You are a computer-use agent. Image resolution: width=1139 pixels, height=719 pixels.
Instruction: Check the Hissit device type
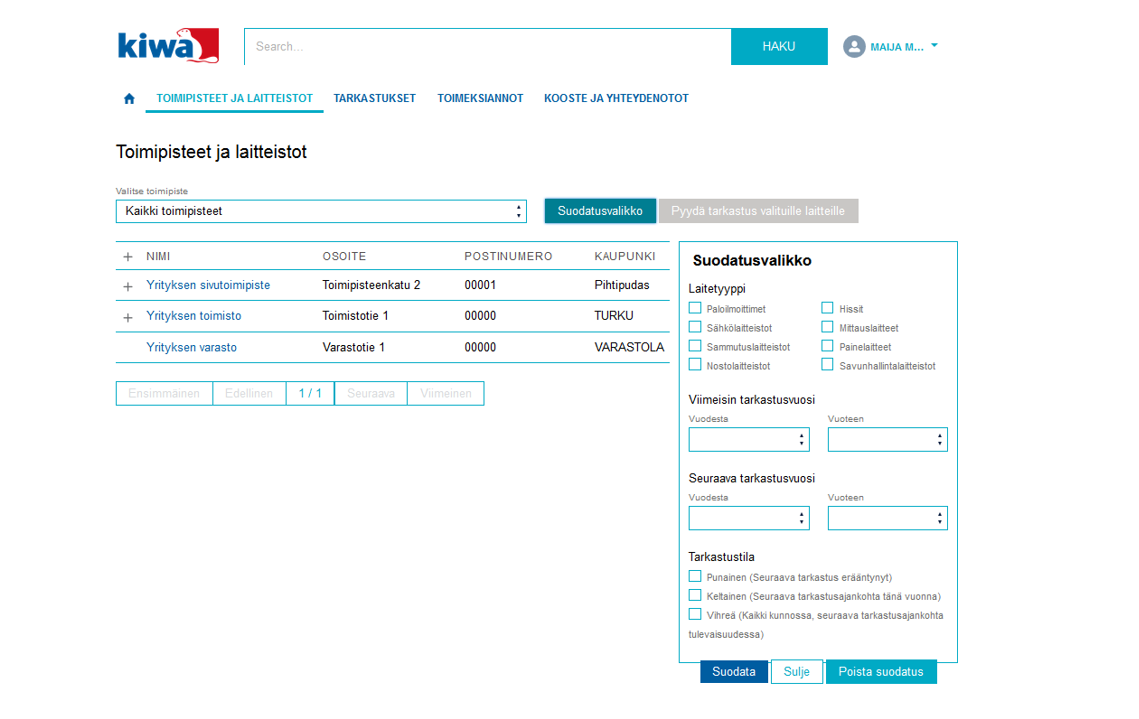828,309
